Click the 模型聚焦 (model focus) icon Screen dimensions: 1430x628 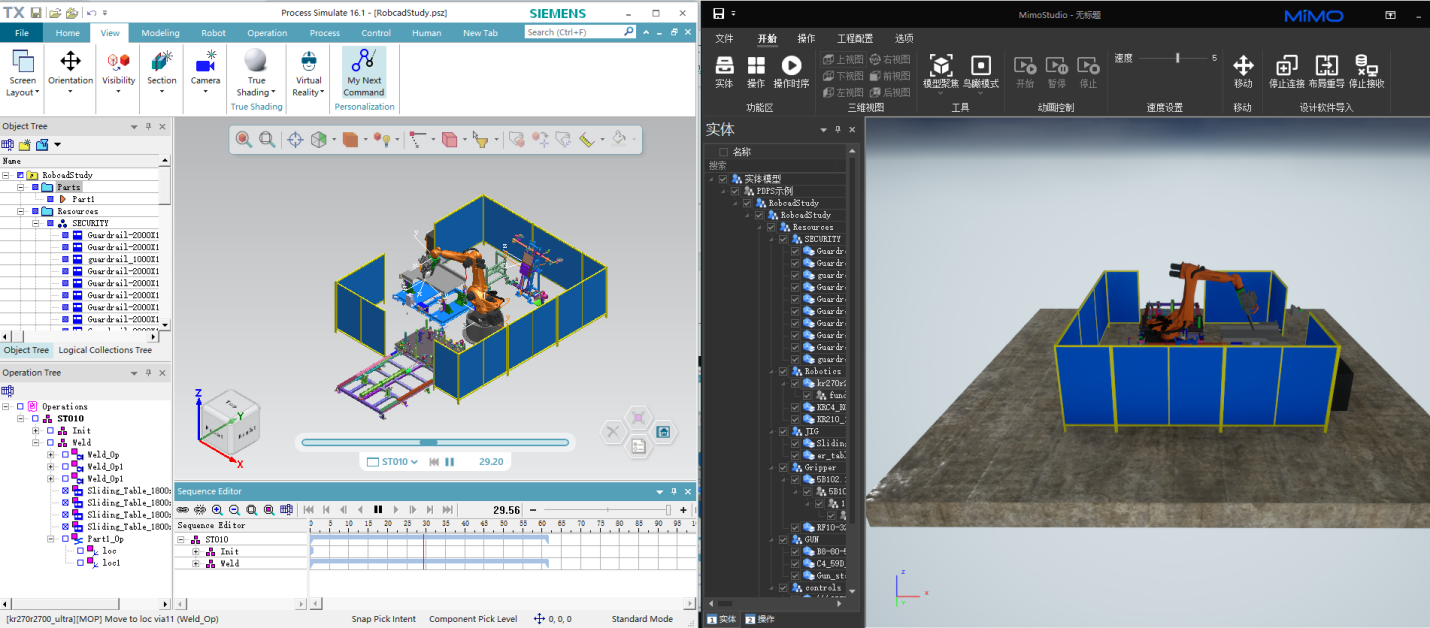point(940,66)
